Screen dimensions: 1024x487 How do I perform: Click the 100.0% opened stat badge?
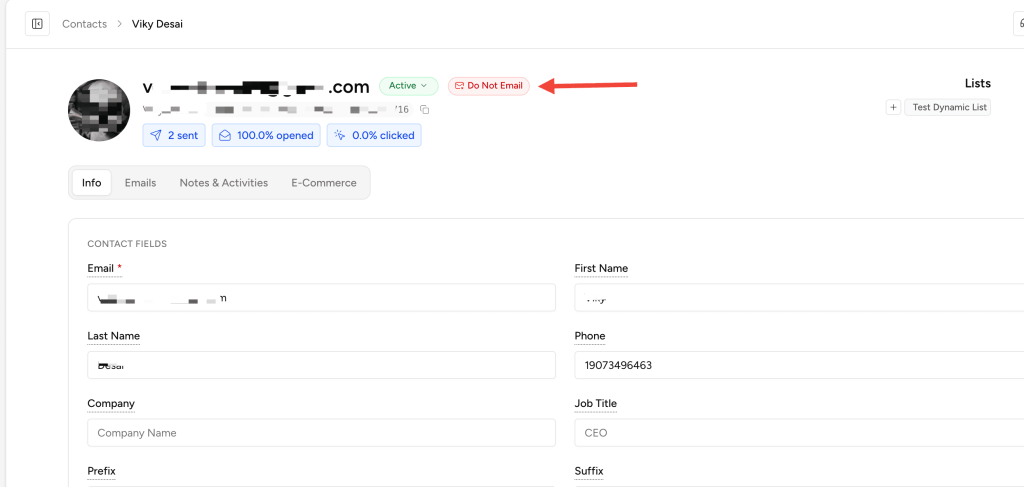coord(266,135)
